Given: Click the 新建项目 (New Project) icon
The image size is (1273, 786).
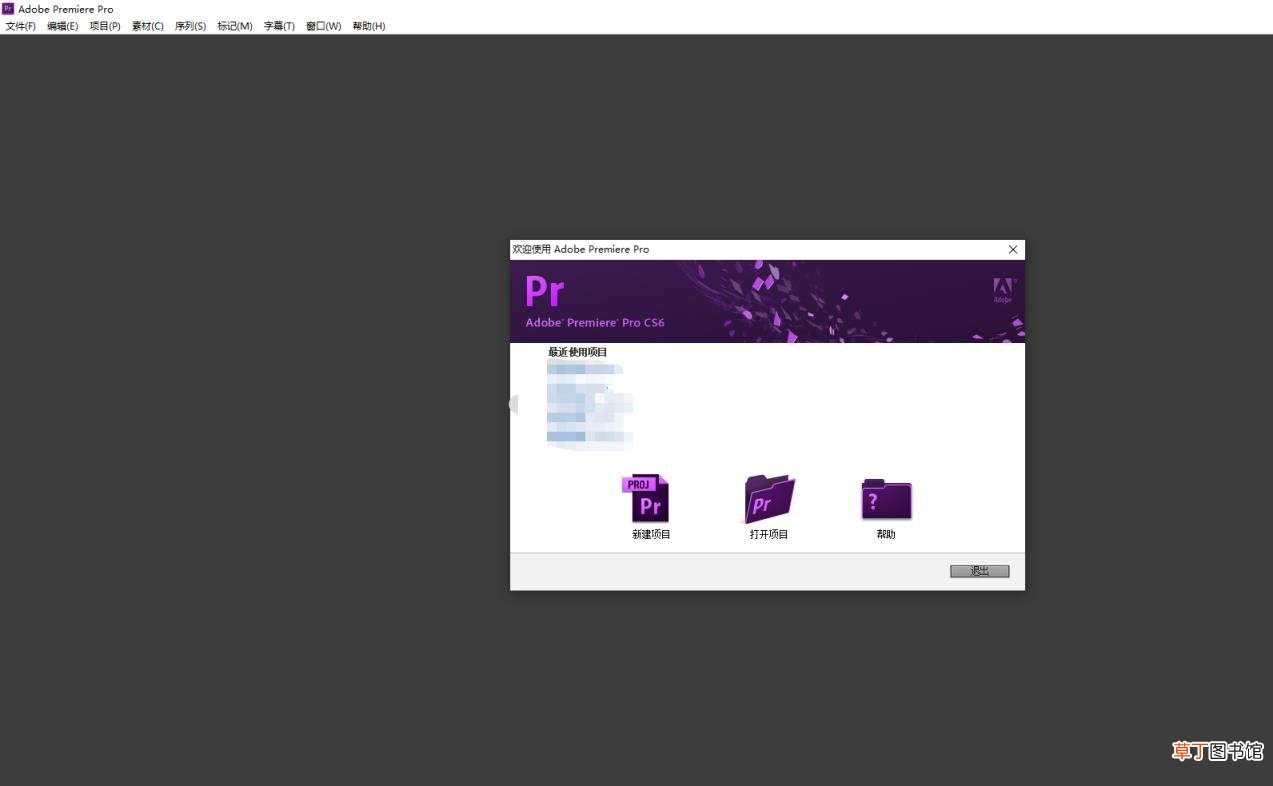Looking at the screenshot, I should click(x=646, y=498).
